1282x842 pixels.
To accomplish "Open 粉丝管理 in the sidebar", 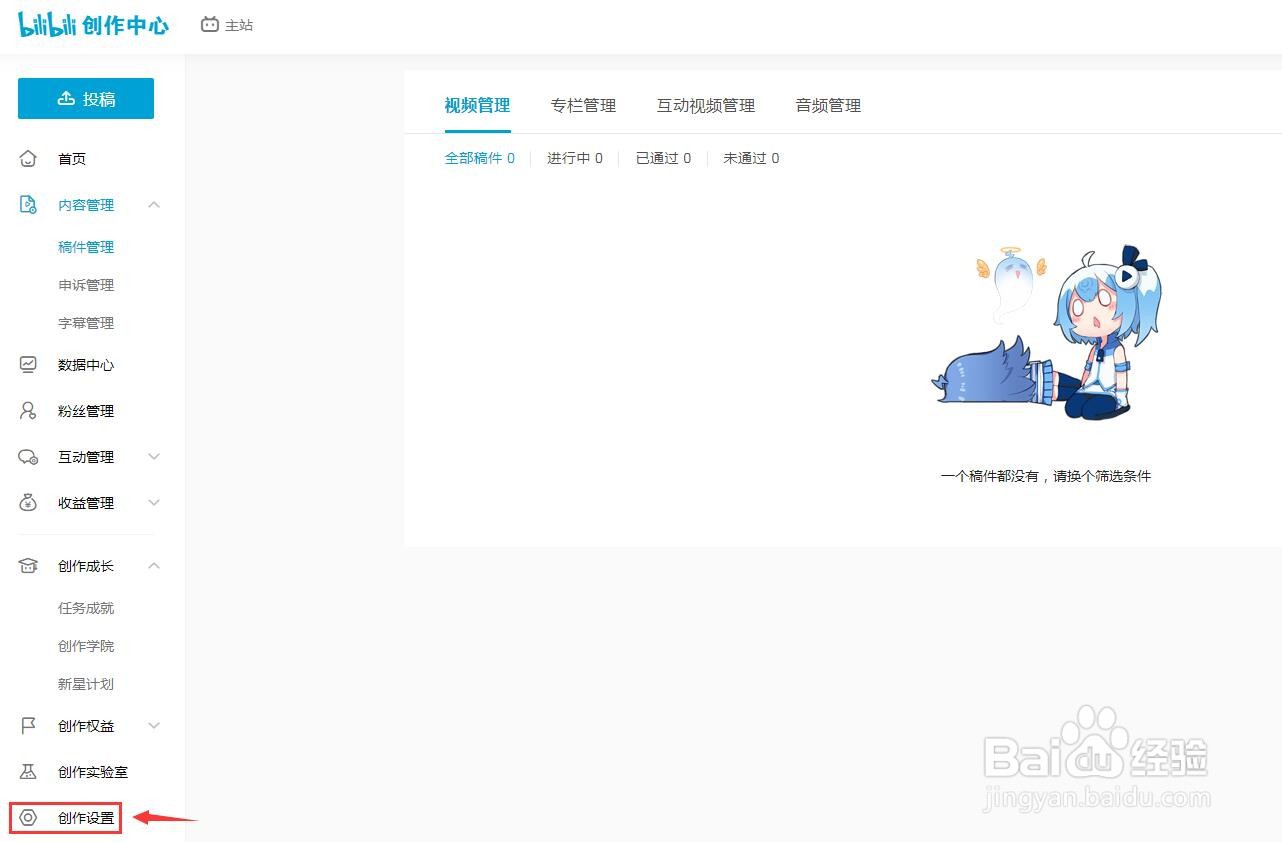I will (86, 411).
